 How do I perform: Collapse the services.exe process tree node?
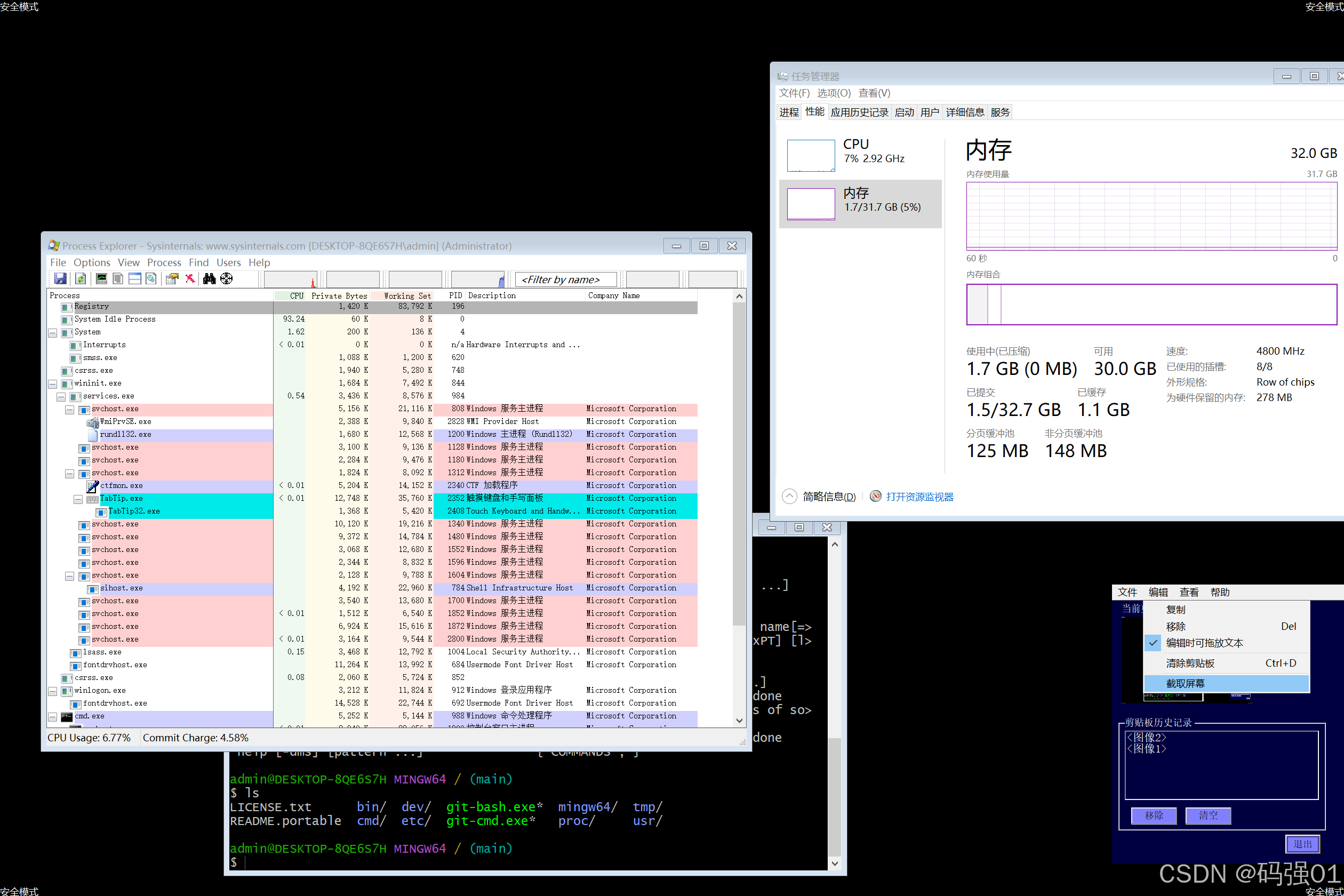click(61, 396)
